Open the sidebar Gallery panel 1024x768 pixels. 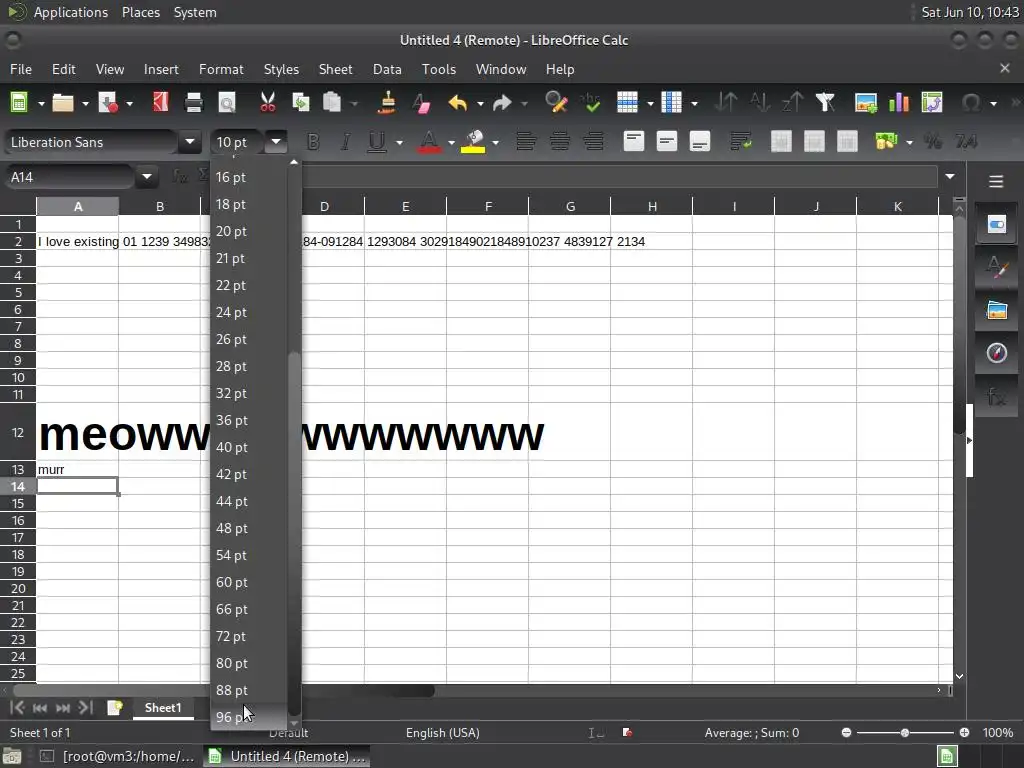tap(996, 310)
